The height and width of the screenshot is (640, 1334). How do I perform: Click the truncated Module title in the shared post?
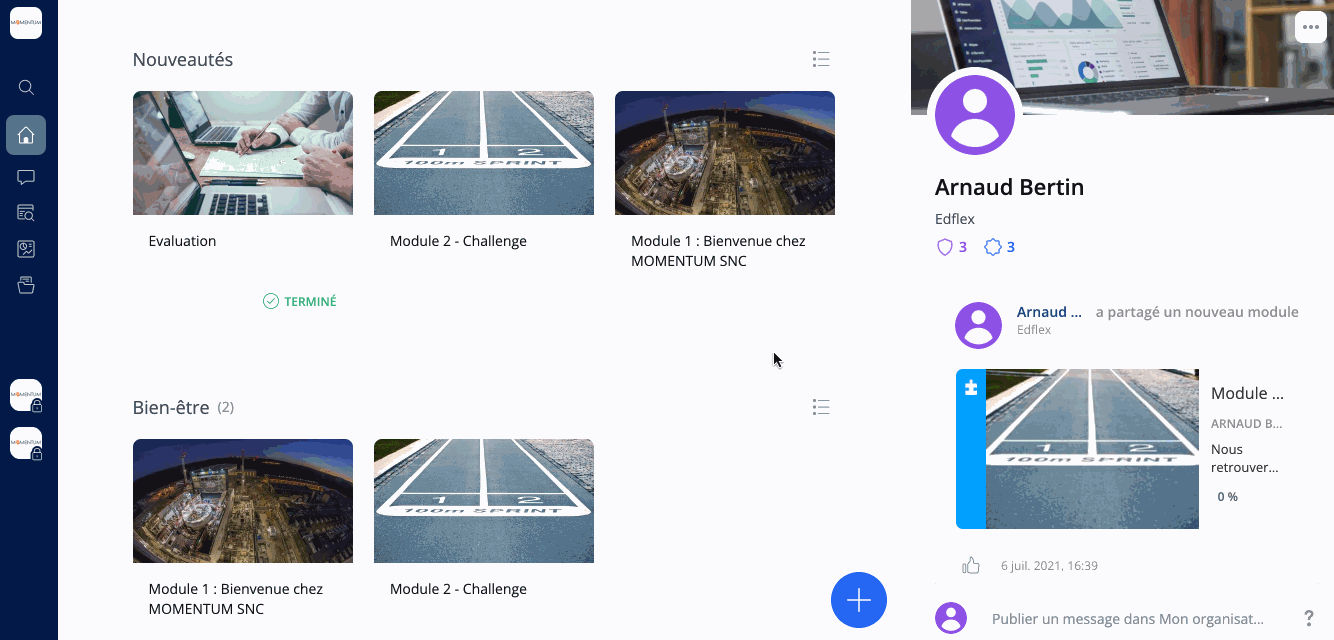click(x=1247, y=393)
